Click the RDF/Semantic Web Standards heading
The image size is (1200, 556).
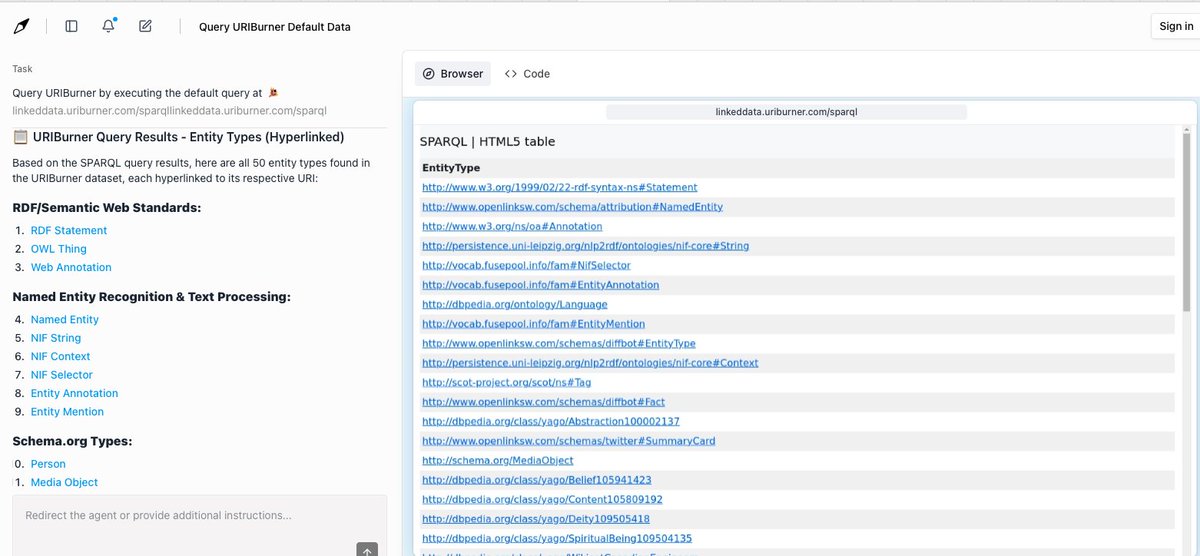coord(107,208)
